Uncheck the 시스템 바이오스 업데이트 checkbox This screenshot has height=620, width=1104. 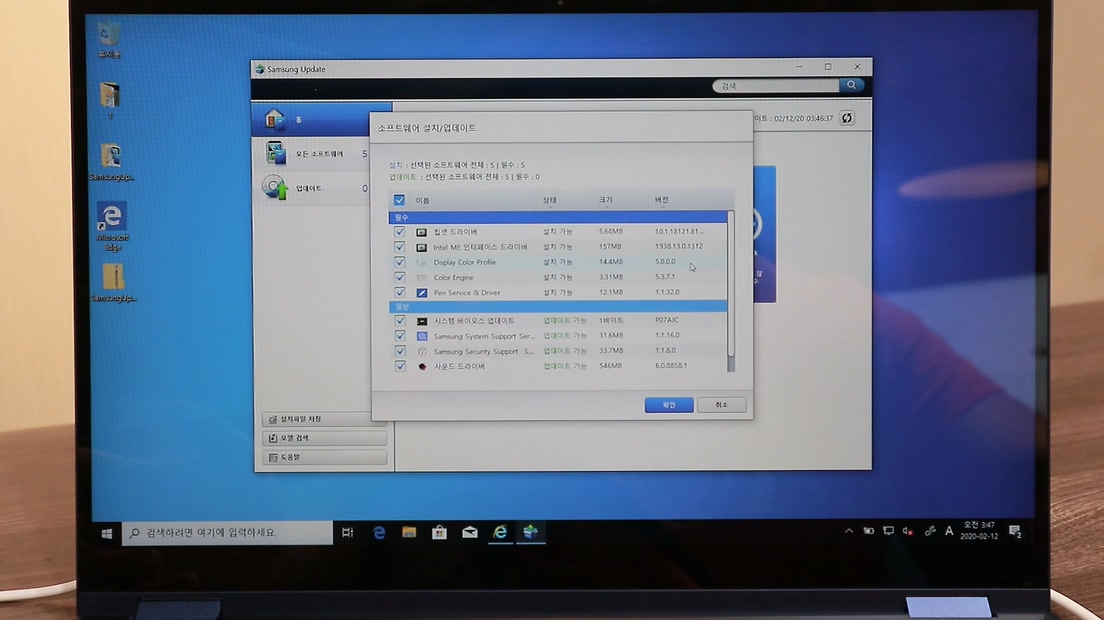pos(400,320)
